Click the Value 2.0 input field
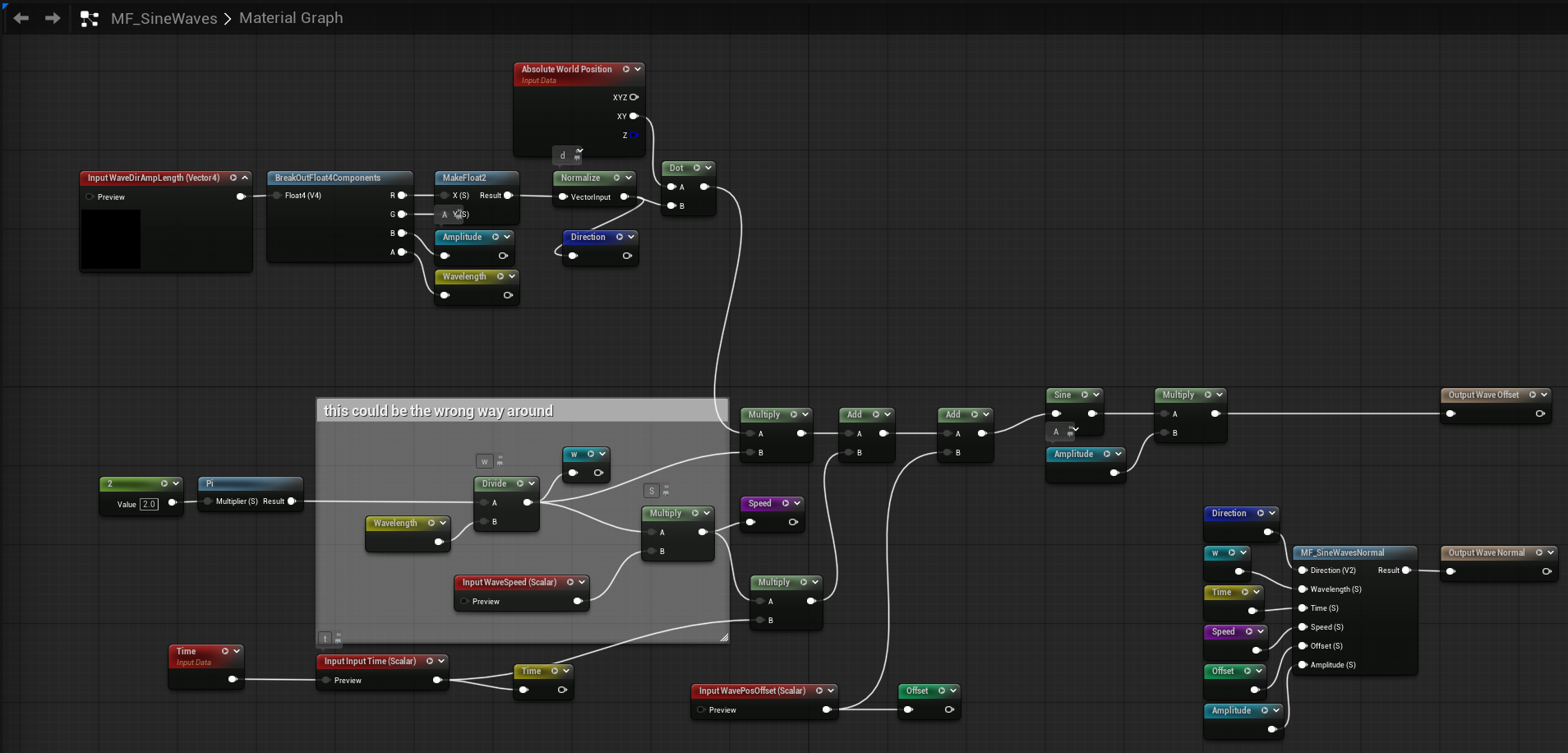Viewport: 1568px width, 753px height. [x=149, y=505]
